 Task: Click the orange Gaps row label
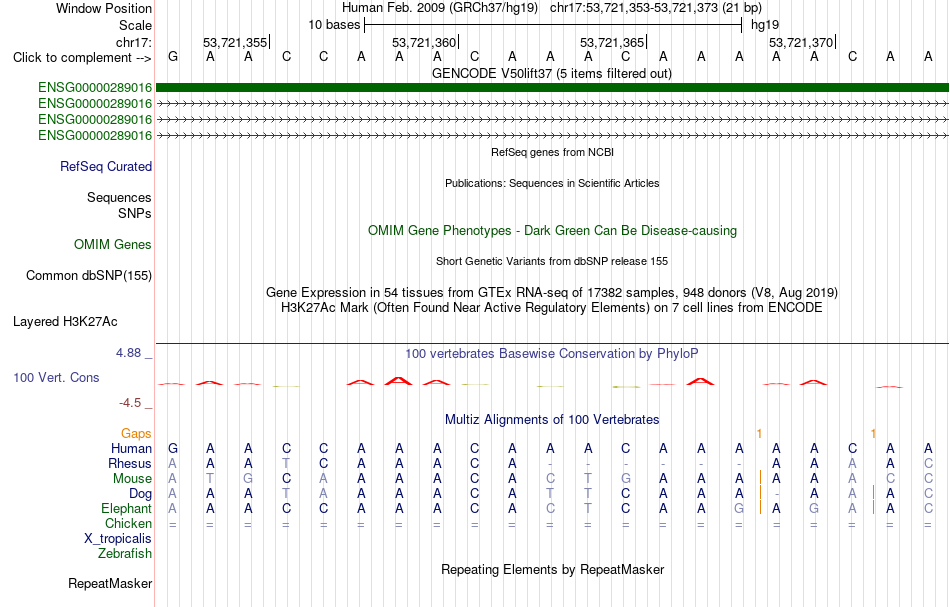point(136,433)
